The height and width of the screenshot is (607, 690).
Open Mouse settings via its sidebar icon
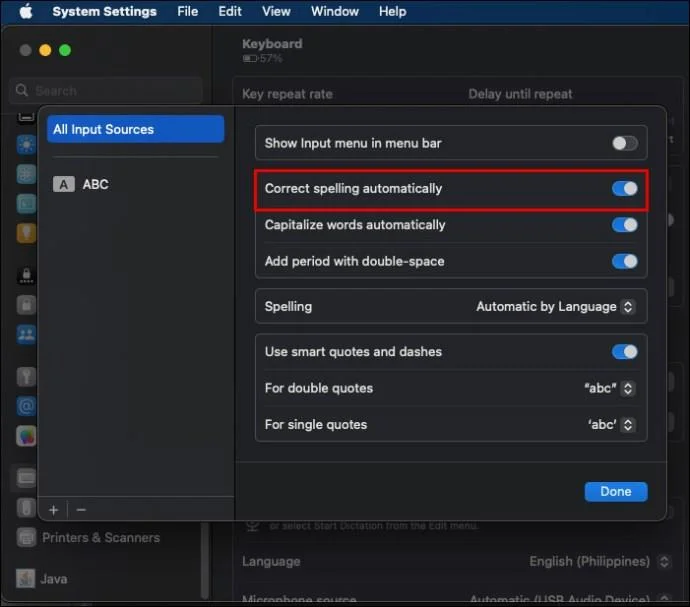click(26, 507)
